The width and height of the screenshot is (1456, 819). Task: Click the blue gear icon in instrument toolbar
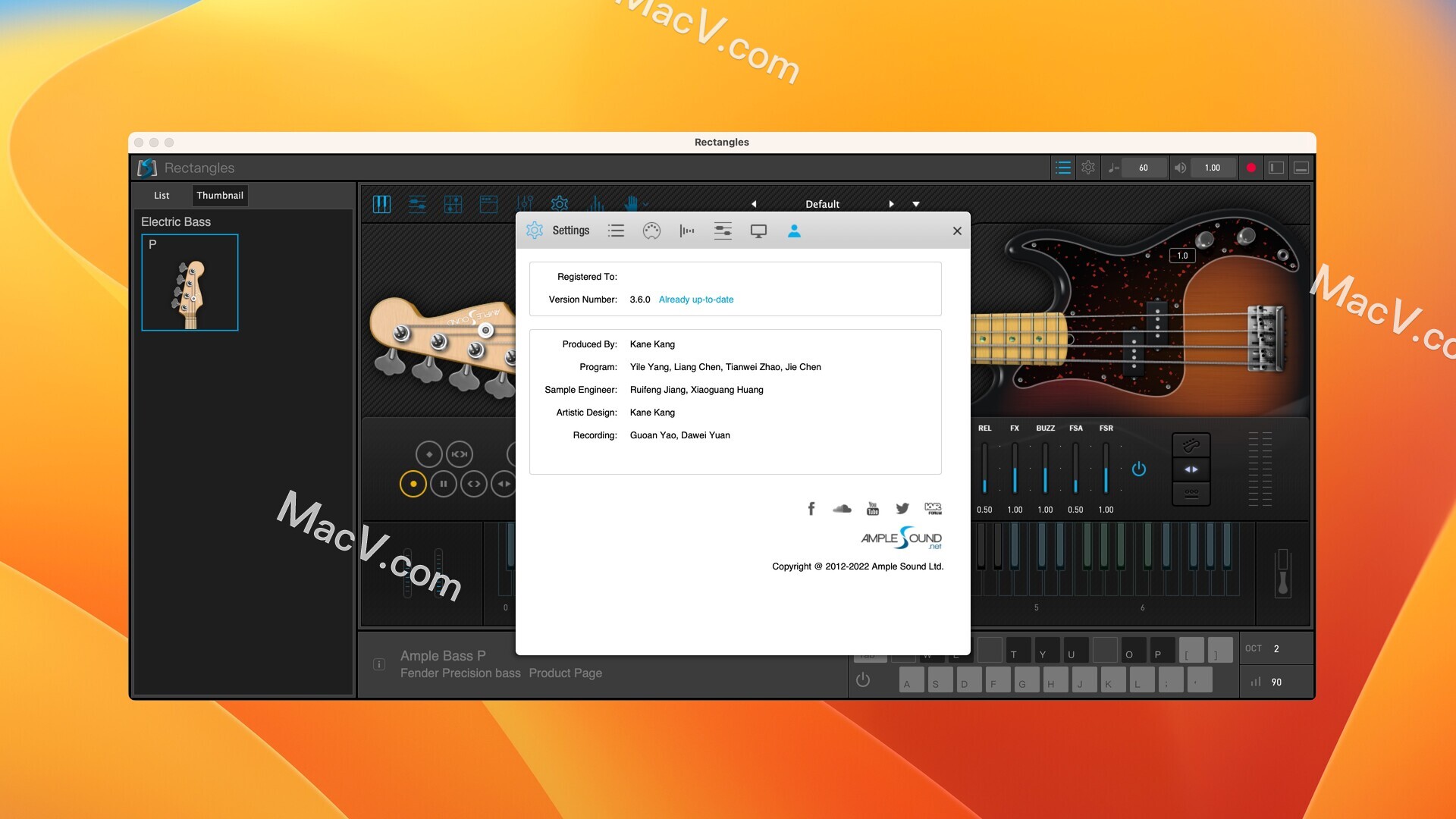pyautogui.click(x=560, y=204)
